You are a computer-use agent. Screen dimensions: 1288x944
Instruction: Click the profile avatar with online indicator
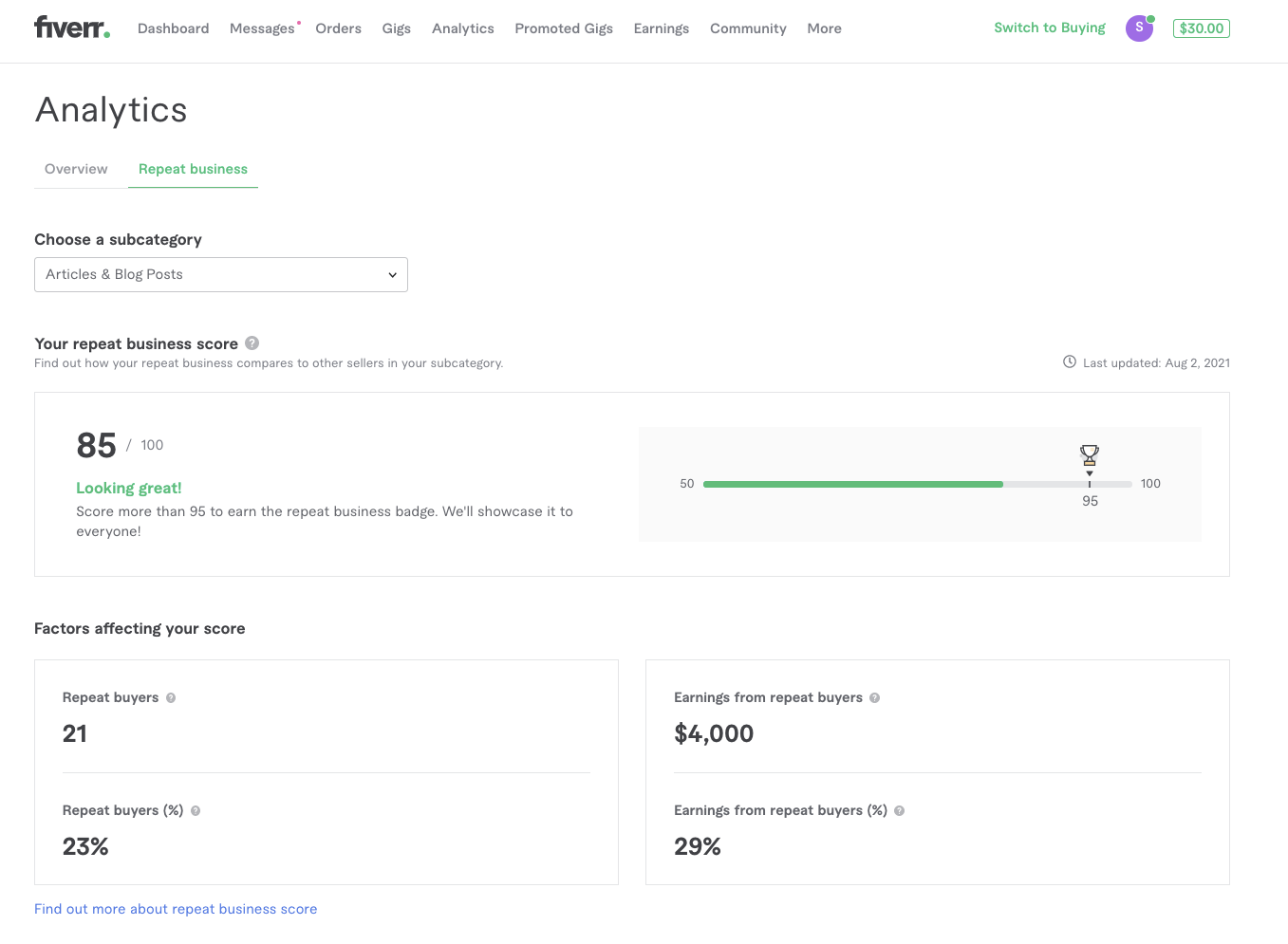[1138, 28]
